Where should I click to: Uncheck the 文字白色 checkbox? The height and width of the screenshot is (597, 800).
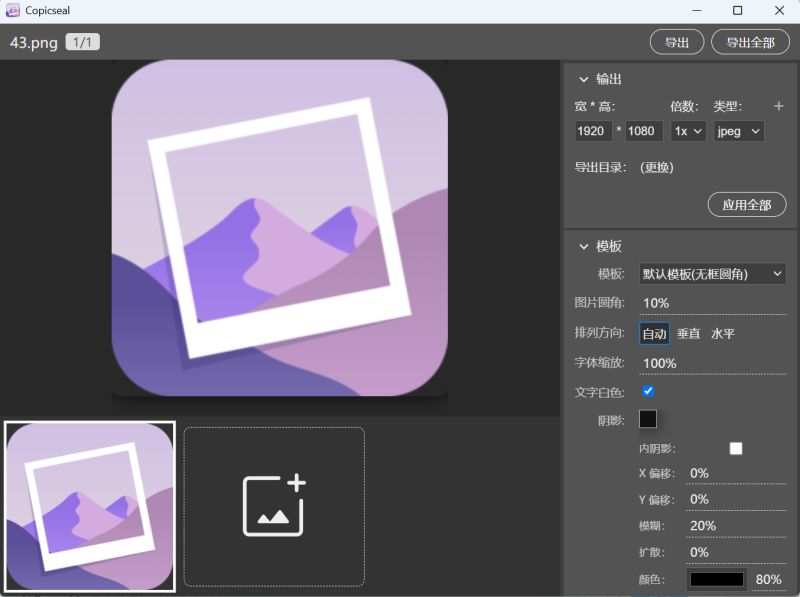(648, 391)
